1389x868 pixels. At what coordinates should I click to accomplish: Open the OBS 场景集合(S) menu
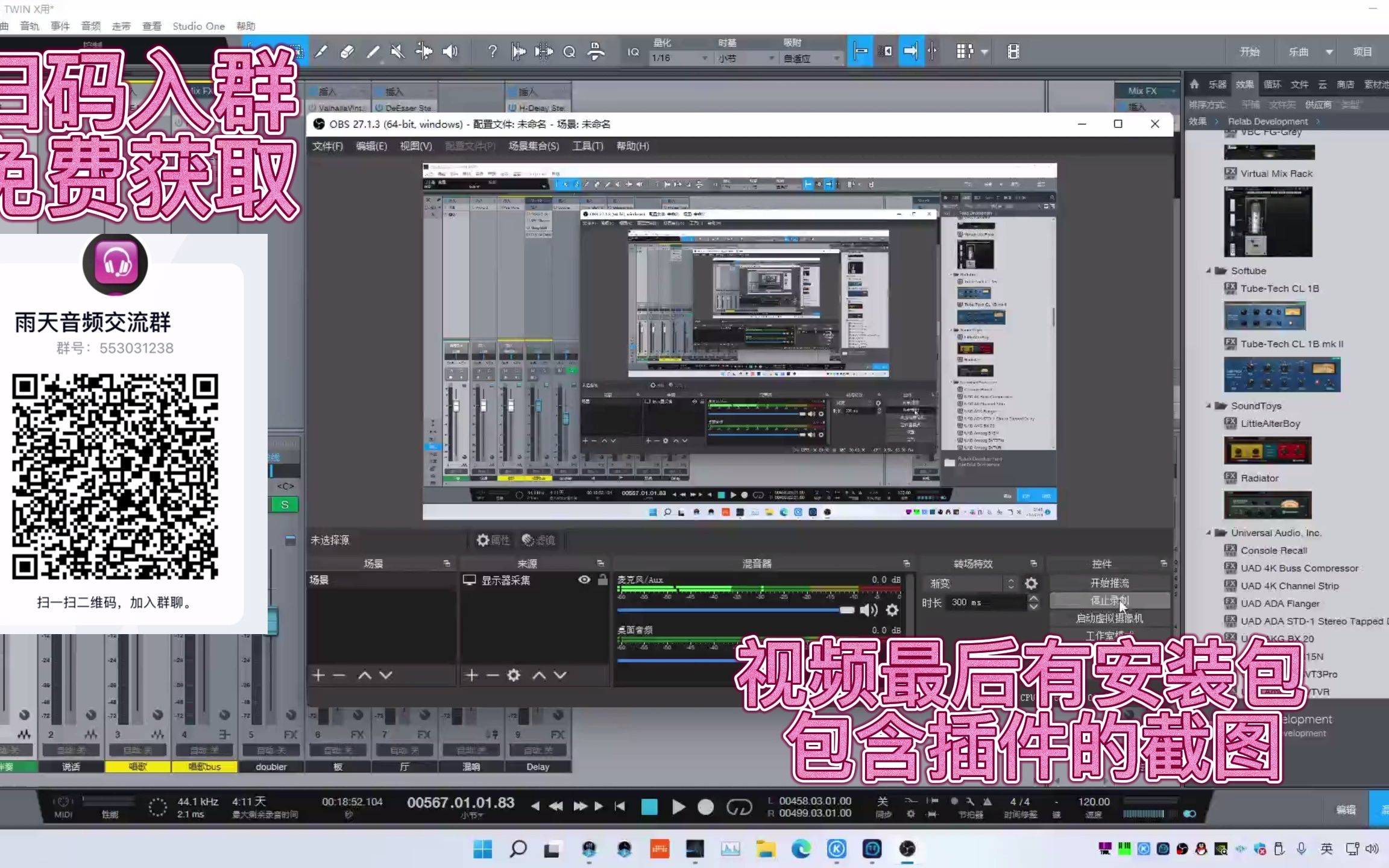(534, 146)
